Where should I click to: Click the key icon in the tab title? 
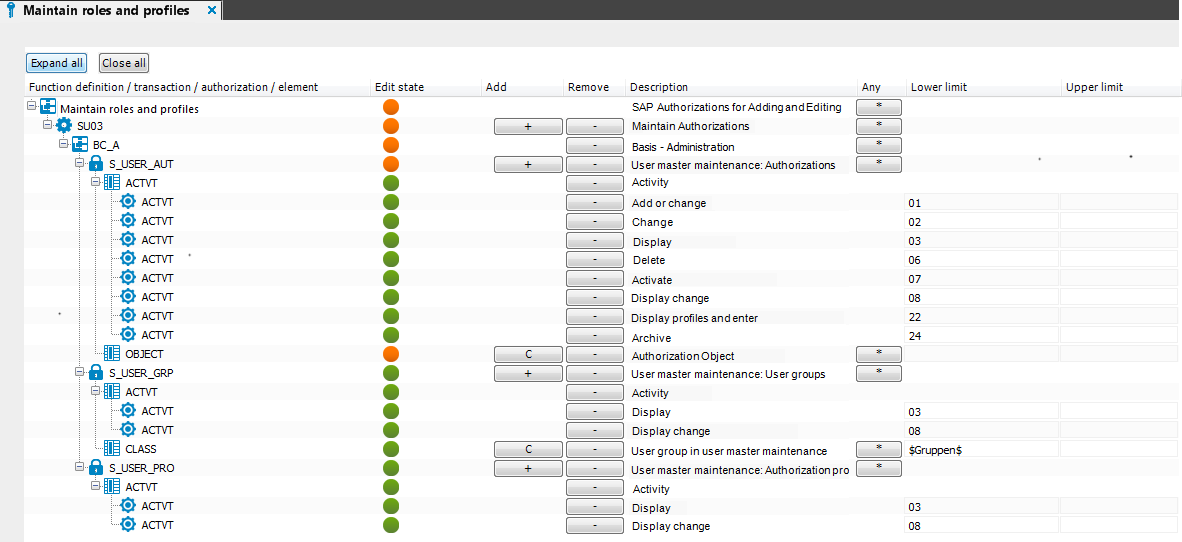(11, 11)
